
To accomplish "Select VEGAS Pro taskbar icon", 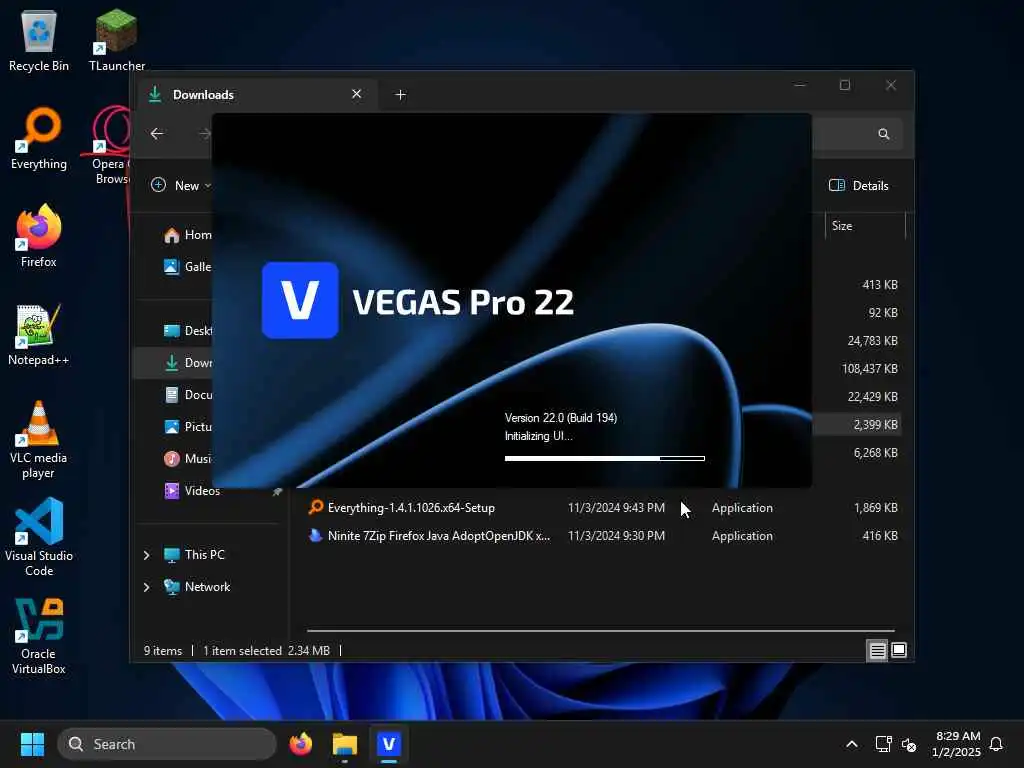I will coord(389,744).
